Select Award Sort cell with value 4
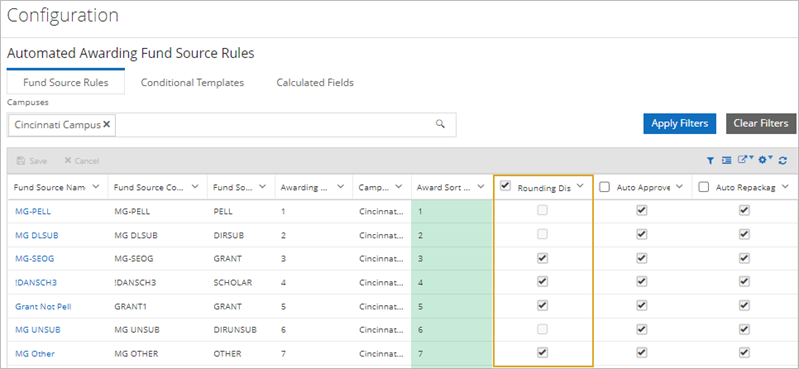799x369 pixels. 451,282
